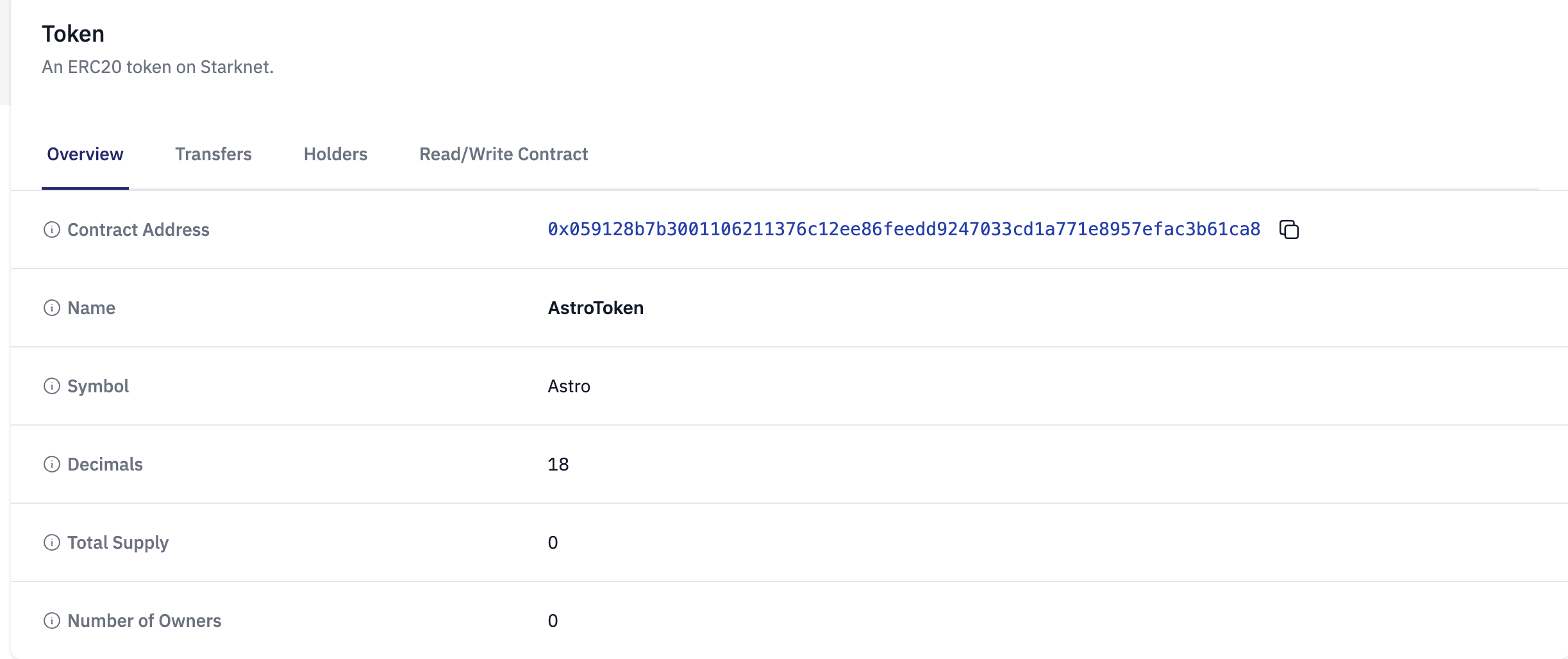This screenshot has width=1568, height=659.
Task: Click the AstroToken name value
Action: [596, 308]
